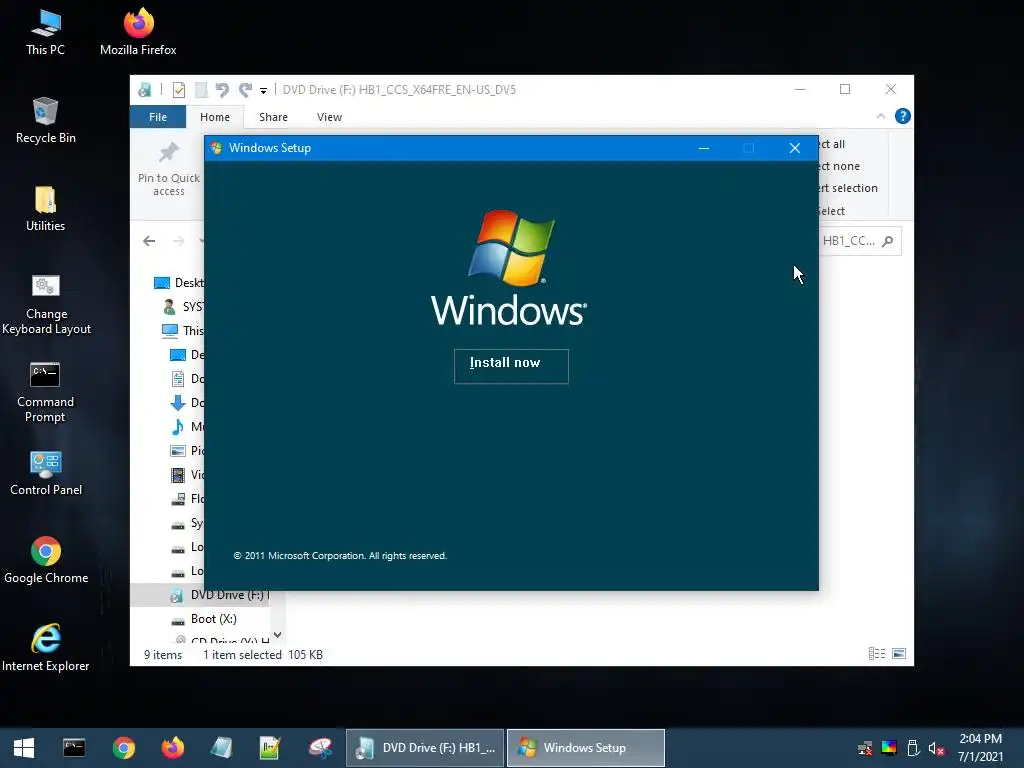This screenshot has width=1024, height=768.
Task: Open Command Prompt desktop shortcut
Action: tap(45, 392)
